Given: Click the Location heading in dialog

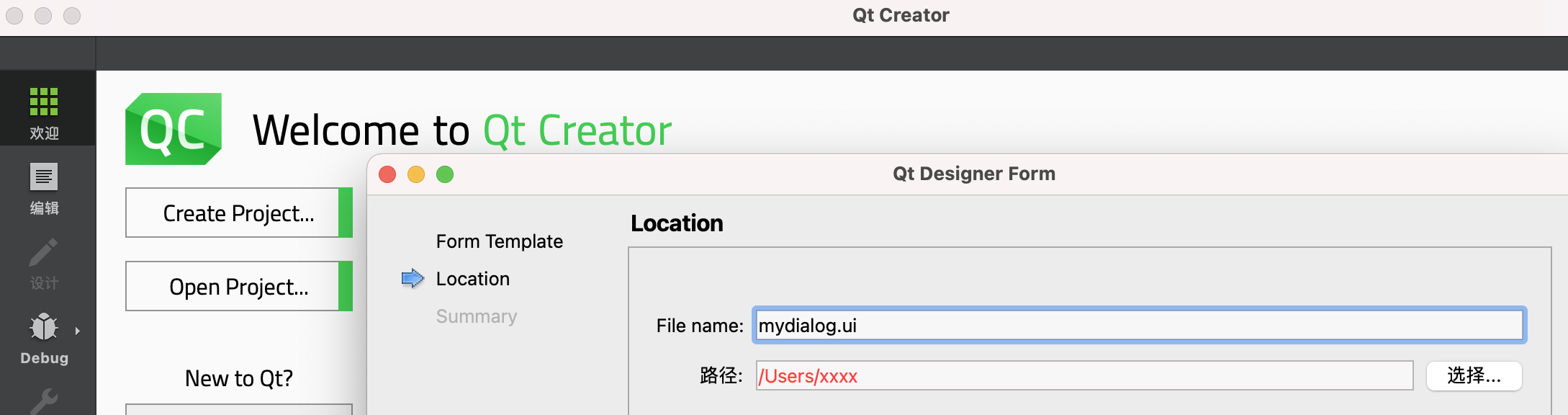Looking at the screenshot, I should tap(677, 223).
